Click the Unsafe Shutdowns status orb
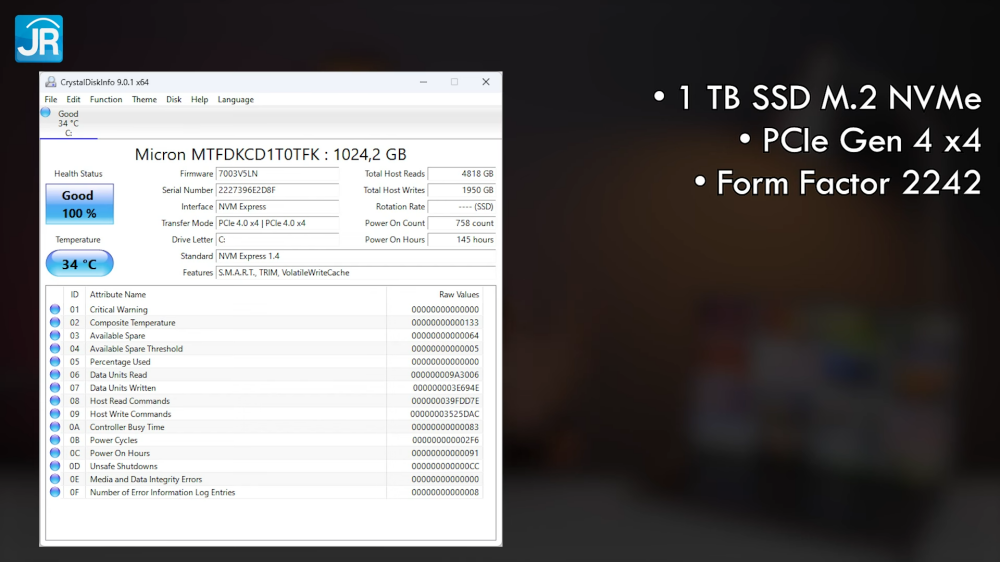 click(x=55, y=466)
